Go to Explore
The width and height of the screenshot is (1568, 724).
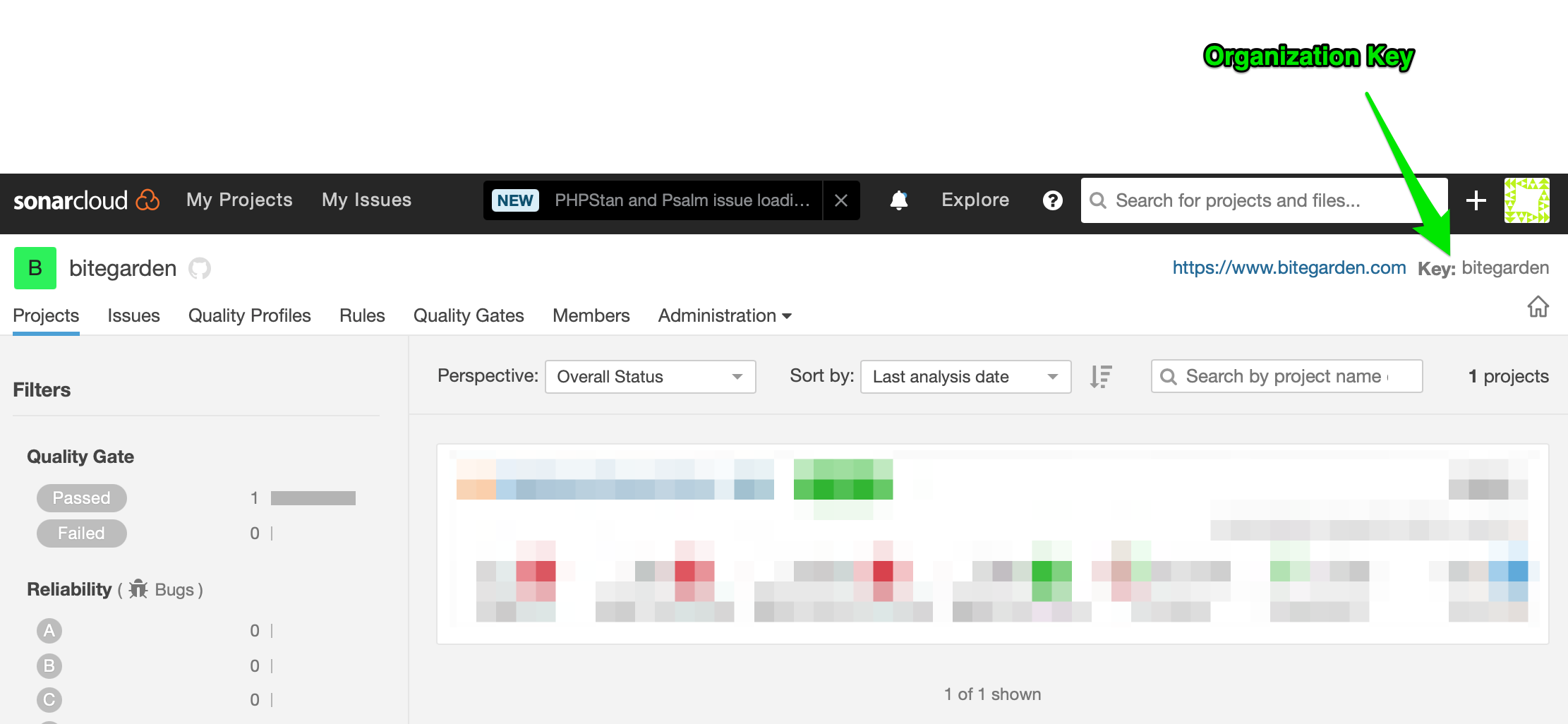pyautogui.click(x=975, y=200)
